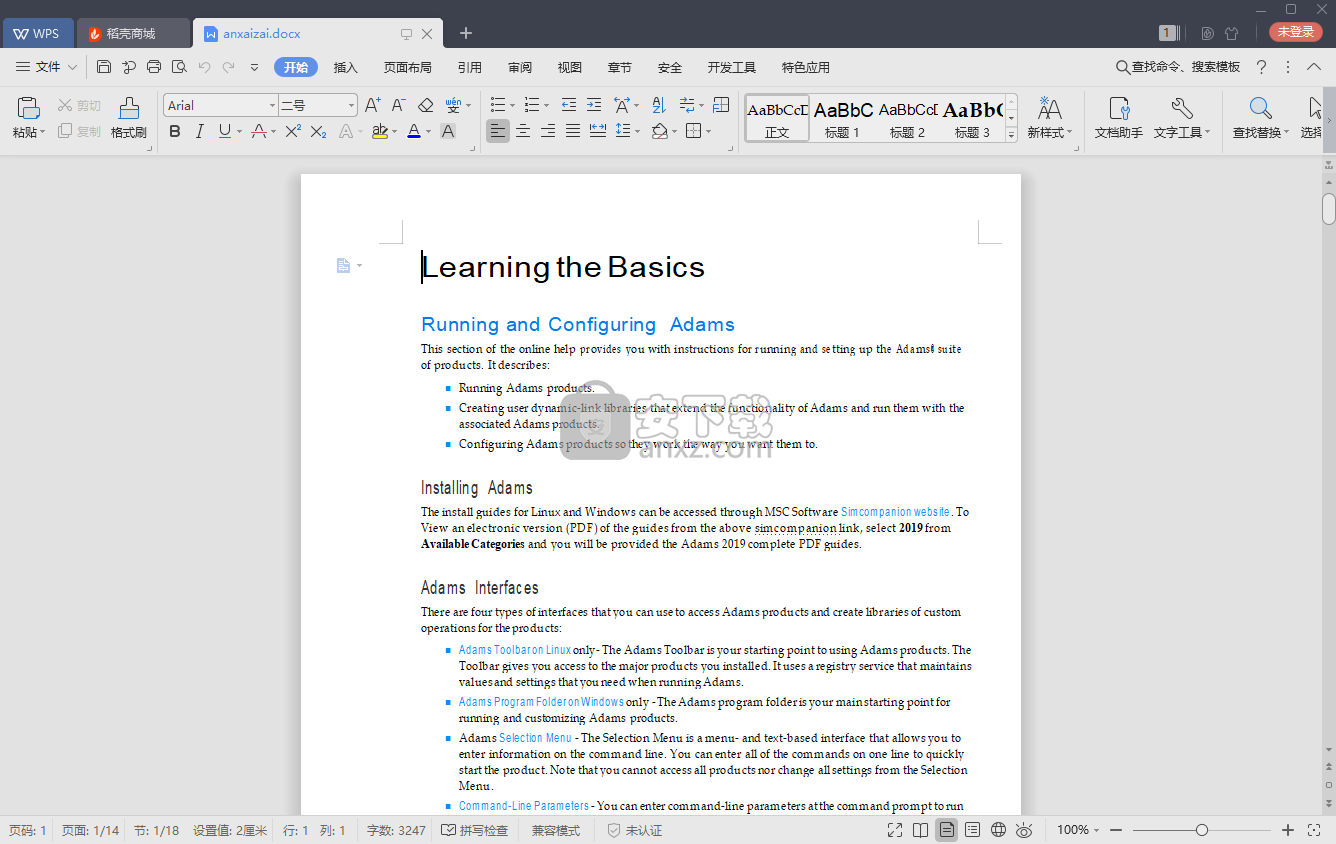Click the search commands field (查找命令)
Screen dimensions: 1336x844
[1179, 67]
